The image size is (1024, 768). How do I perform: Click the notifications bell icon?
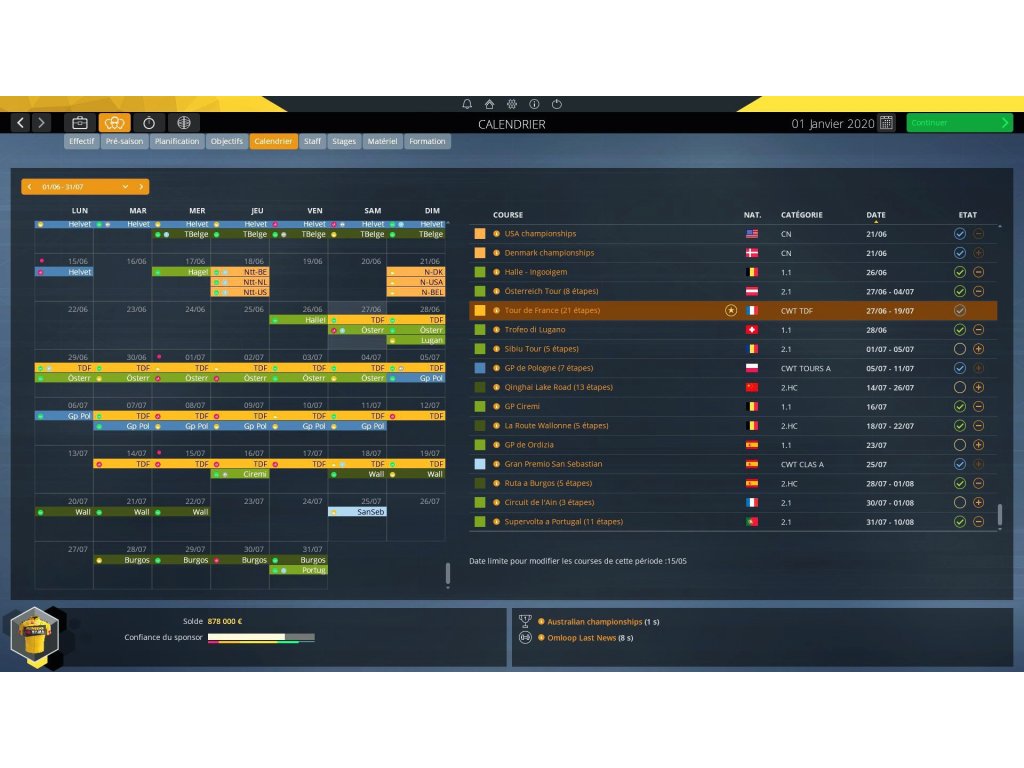click(467, 104)
